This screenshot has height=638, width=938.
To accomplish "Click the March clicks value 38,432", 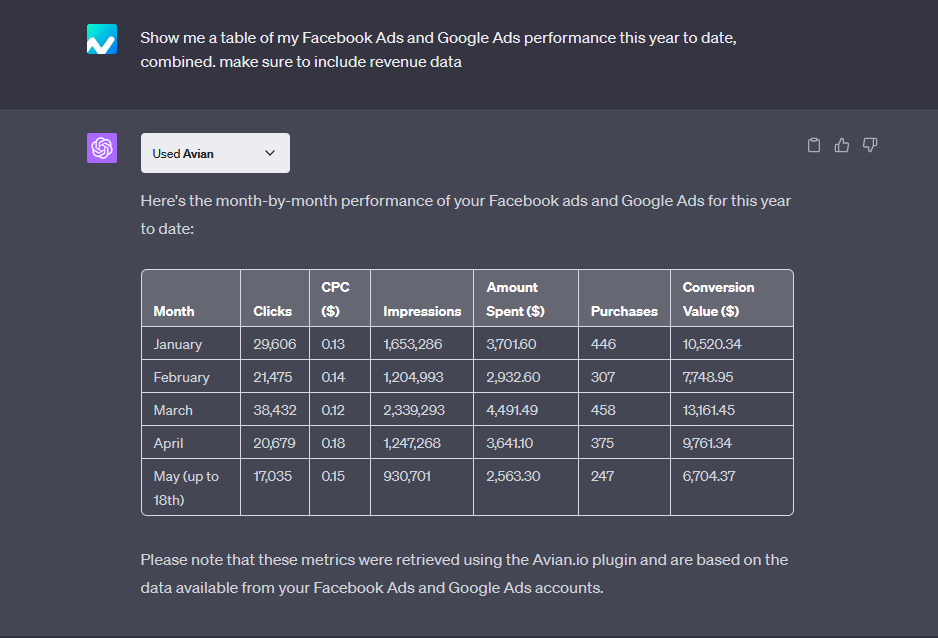I will 275,410.
